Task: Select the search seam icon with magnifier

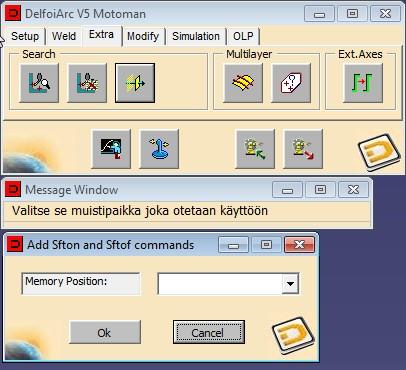Action: pos(39,83)
